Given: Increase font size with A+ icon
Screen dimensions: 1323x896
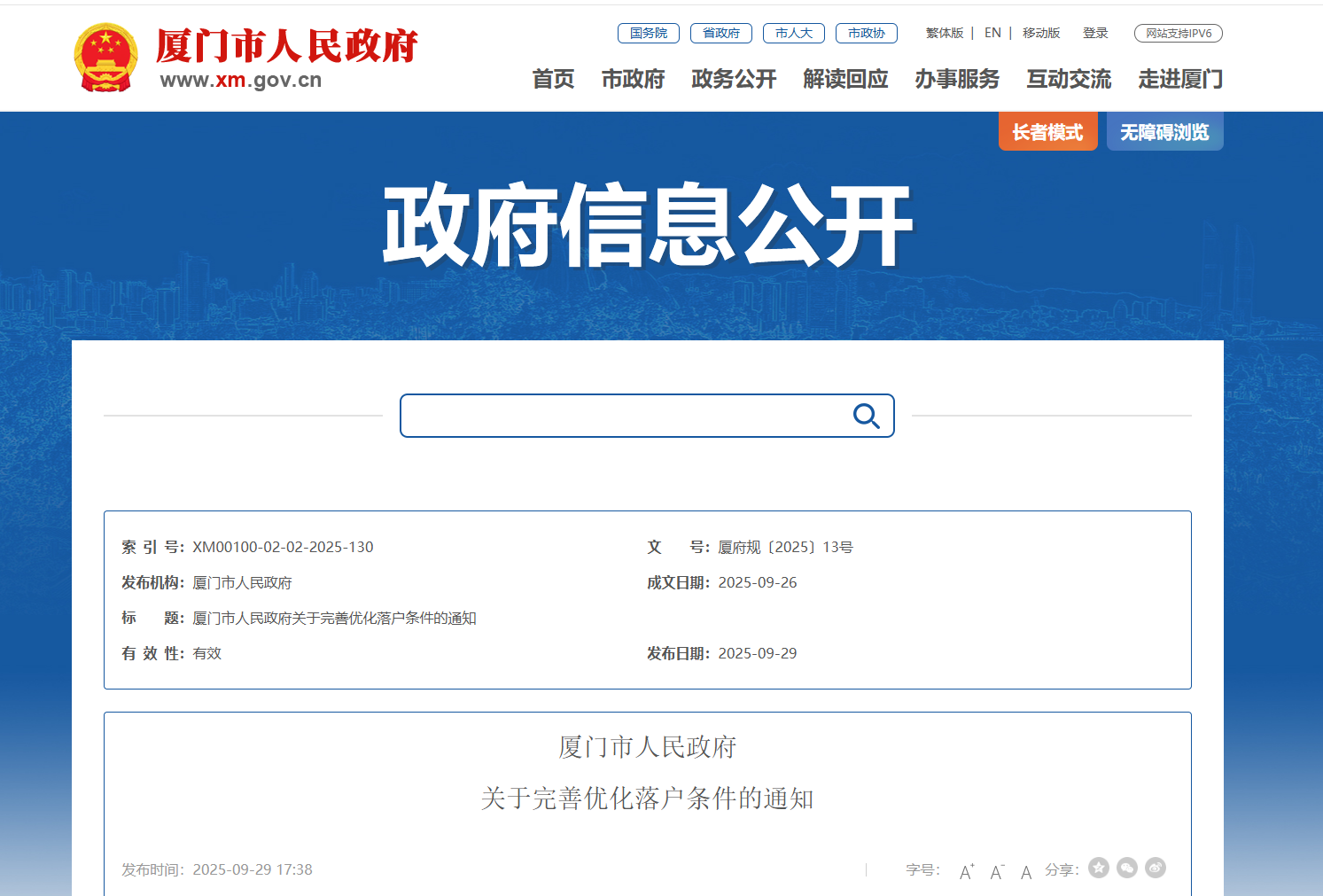Looking at the screenshot, I should [967, 871].
